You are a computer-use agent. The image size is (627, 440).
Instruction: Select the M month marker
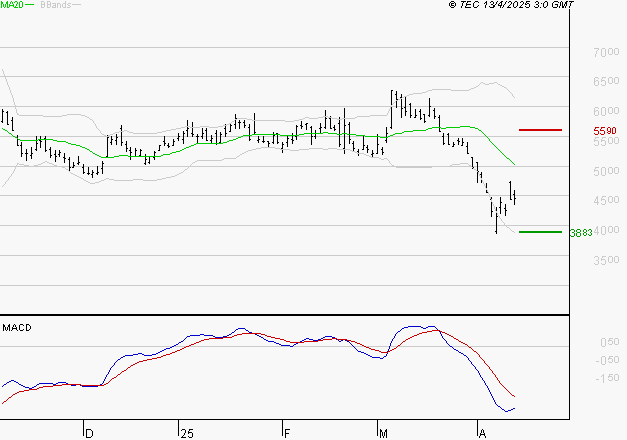pyautogui.click(x=384, y=433)
